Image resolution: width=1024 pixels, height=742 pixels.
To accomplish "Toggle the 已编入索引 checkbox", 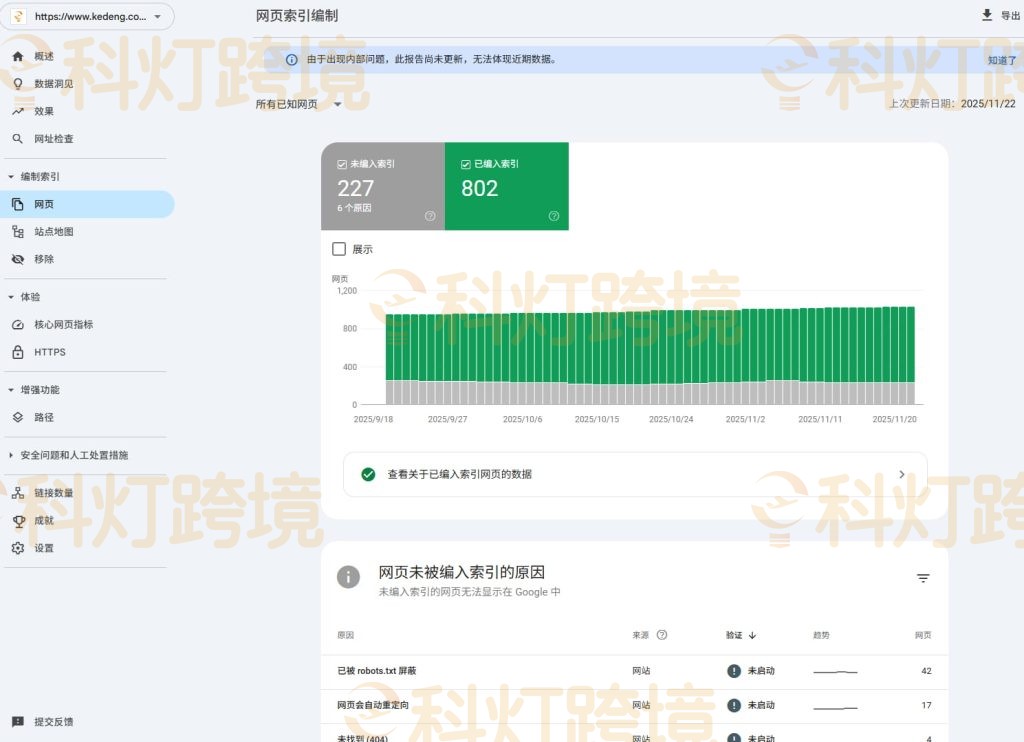I will point(466,165).
